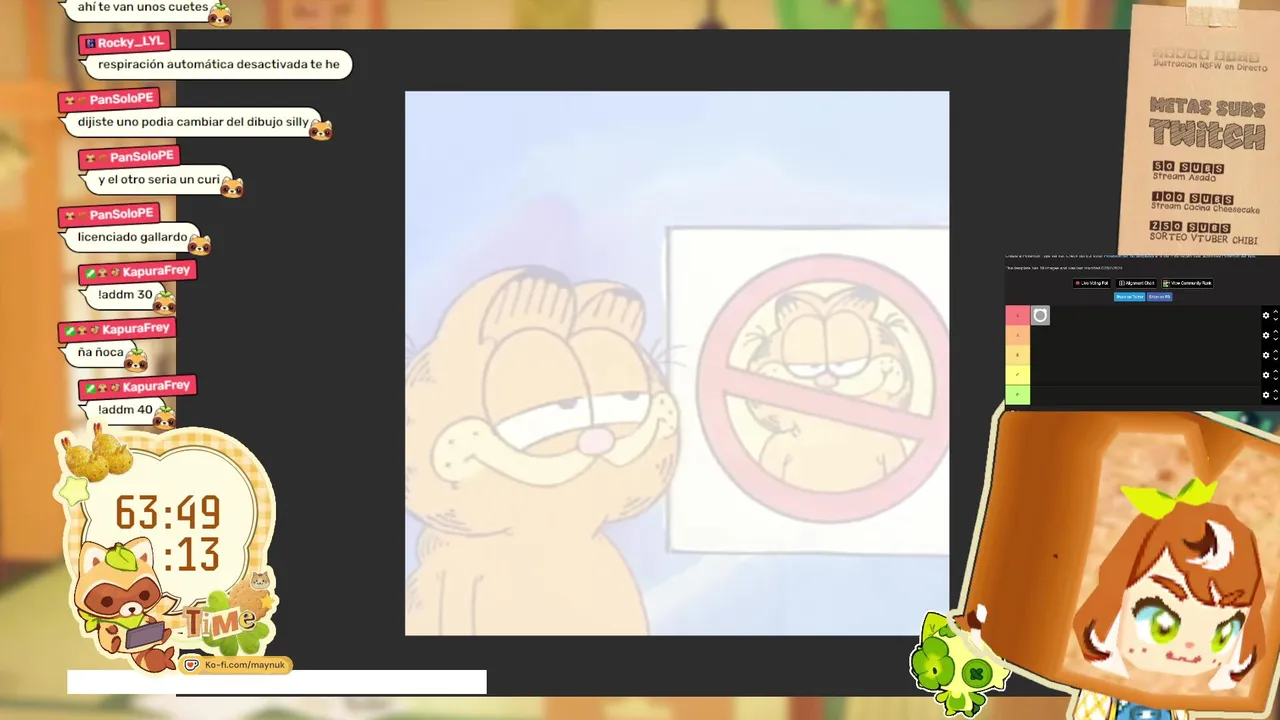Click the 63:49:13 timer display

pyautogui.click(x=168, y=535)
